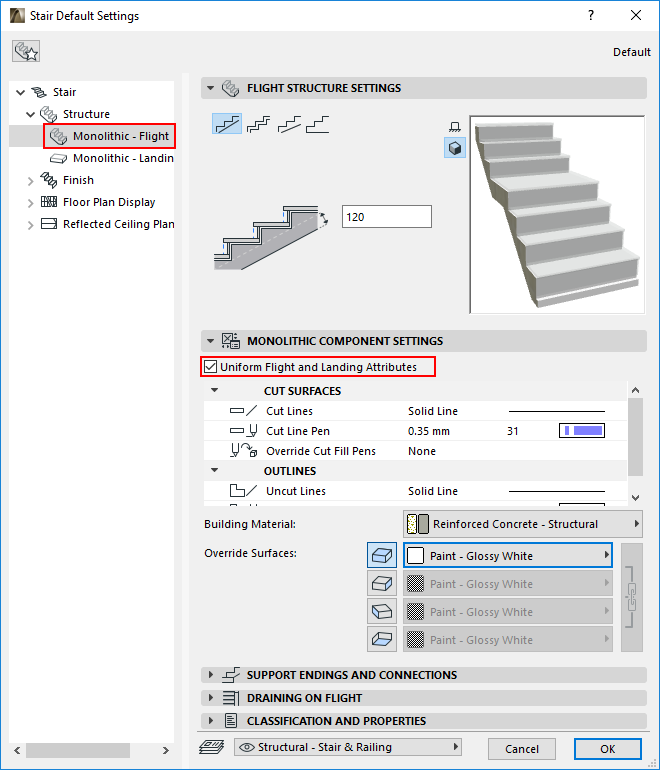The width and height of the screenshot is (660, 770).
Task: Click the Flight Structure Settings panel icon
Action: [230, 88]
